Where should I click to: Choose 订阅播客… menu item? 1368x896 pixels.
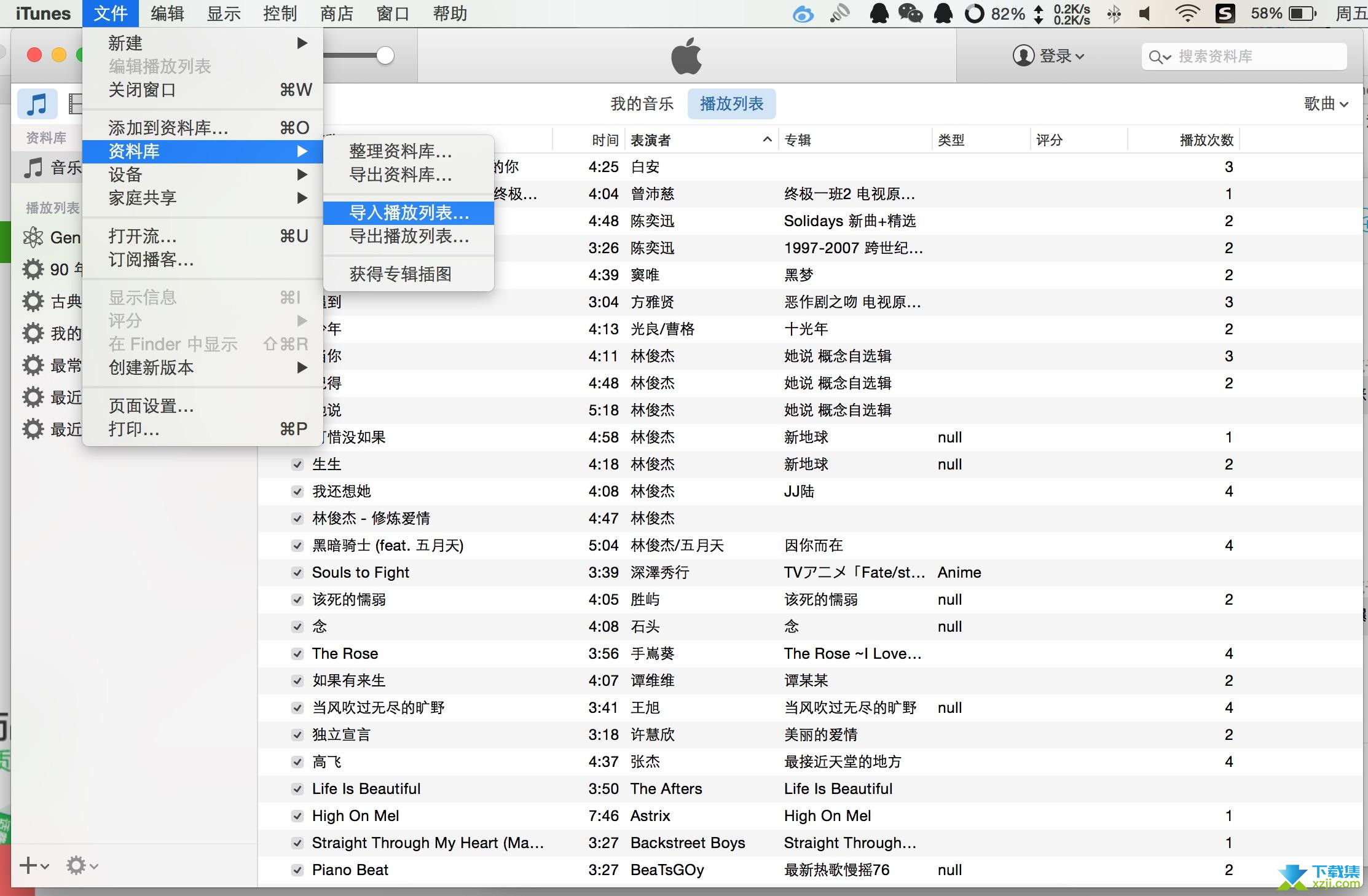(x=203, y=260)
